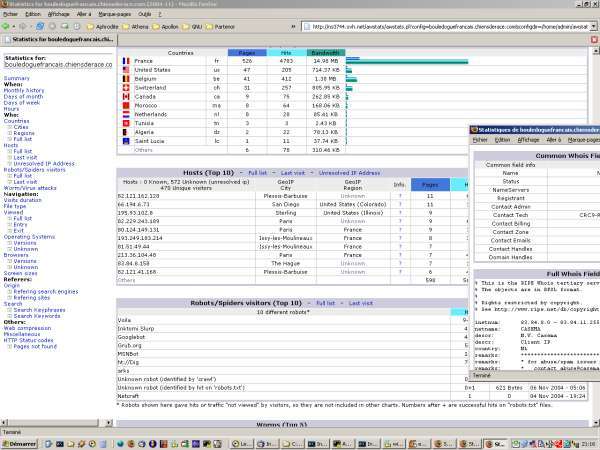600x450 pixels.
Task: Expand the bookmarks toolbar overflow chevron
Action: tap(293, 27)
